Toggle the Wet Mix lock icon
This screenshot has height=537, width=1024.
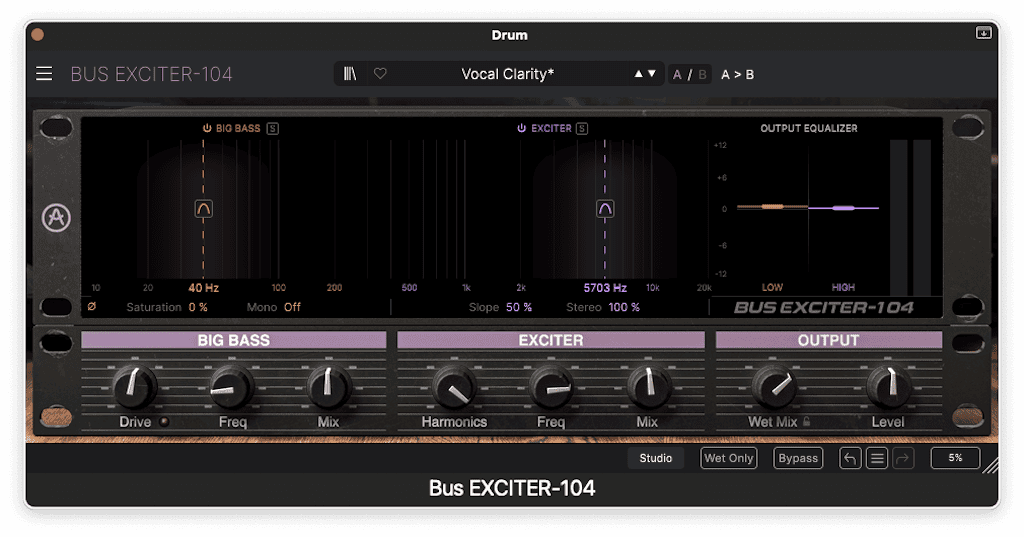tap(807, 422)
